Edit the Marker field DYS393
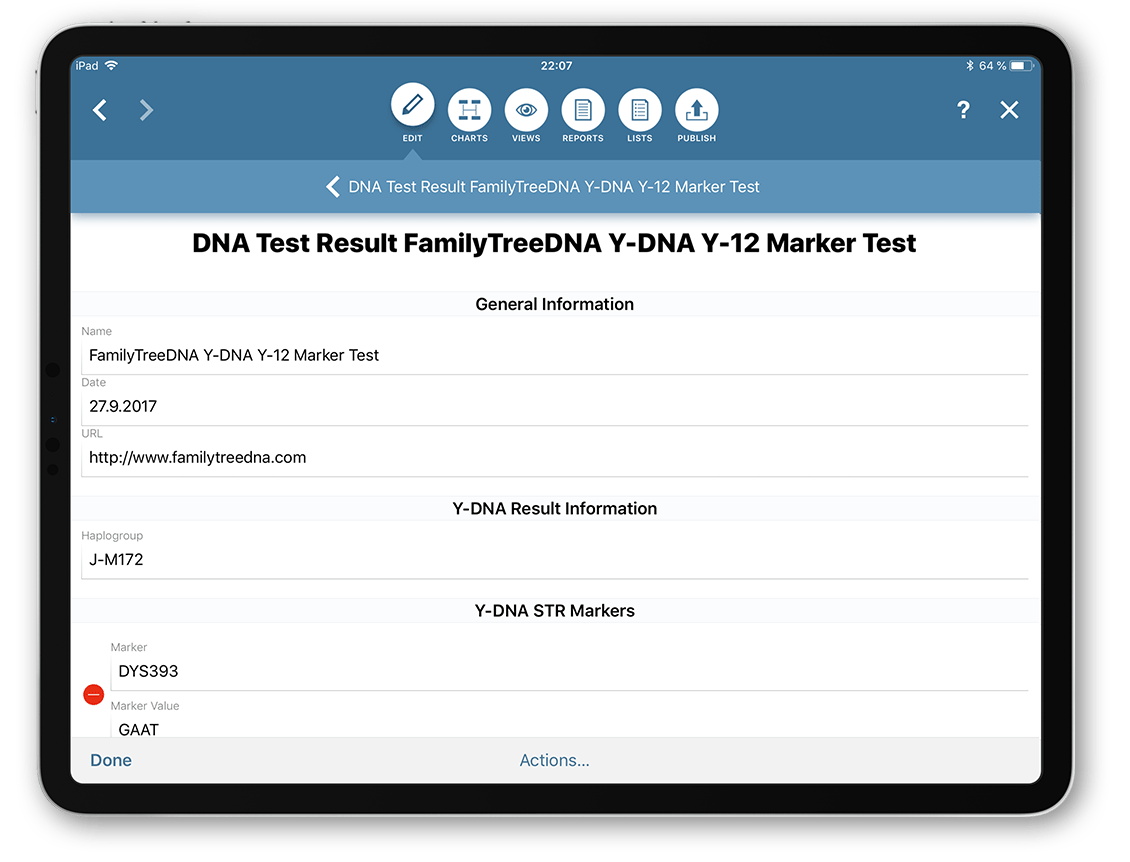 click(569, 672)
